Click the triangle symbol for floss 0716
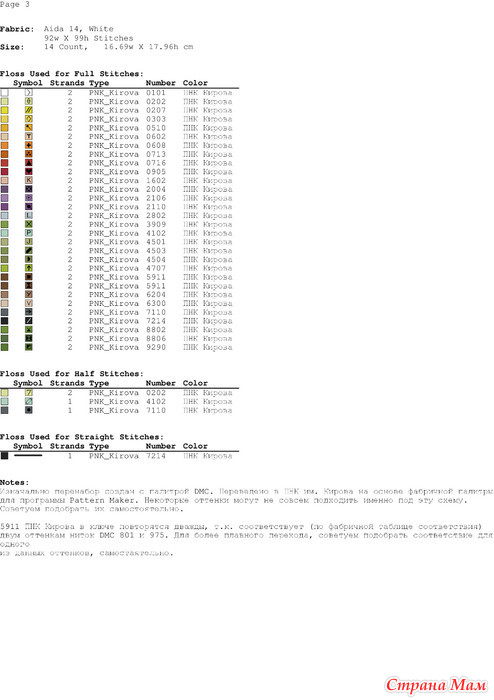This screenshot has width=494, height=700. click(29, 163)
